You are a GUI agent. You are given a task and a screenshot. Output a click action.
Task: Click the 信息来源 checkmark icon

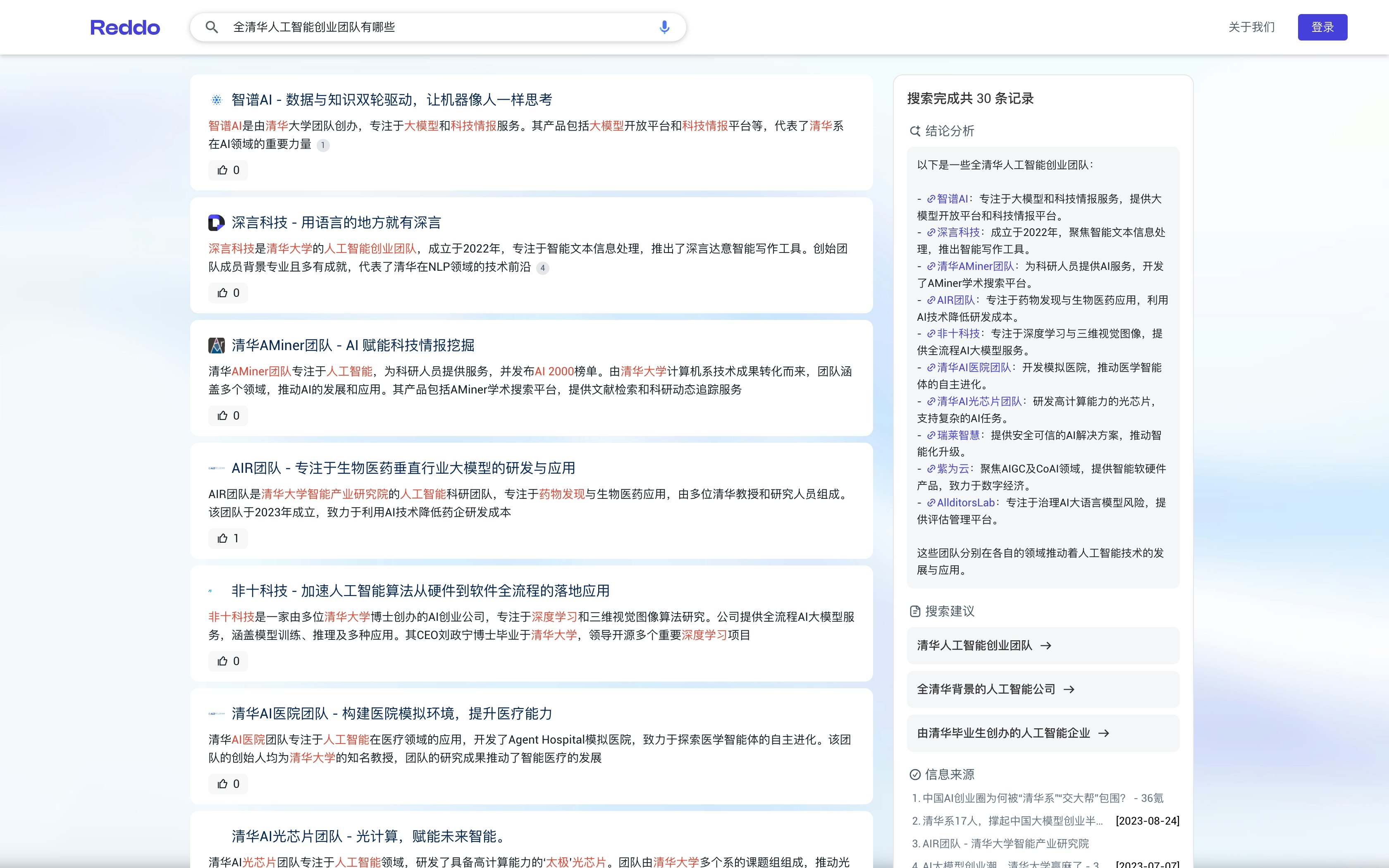pos(915,775)
